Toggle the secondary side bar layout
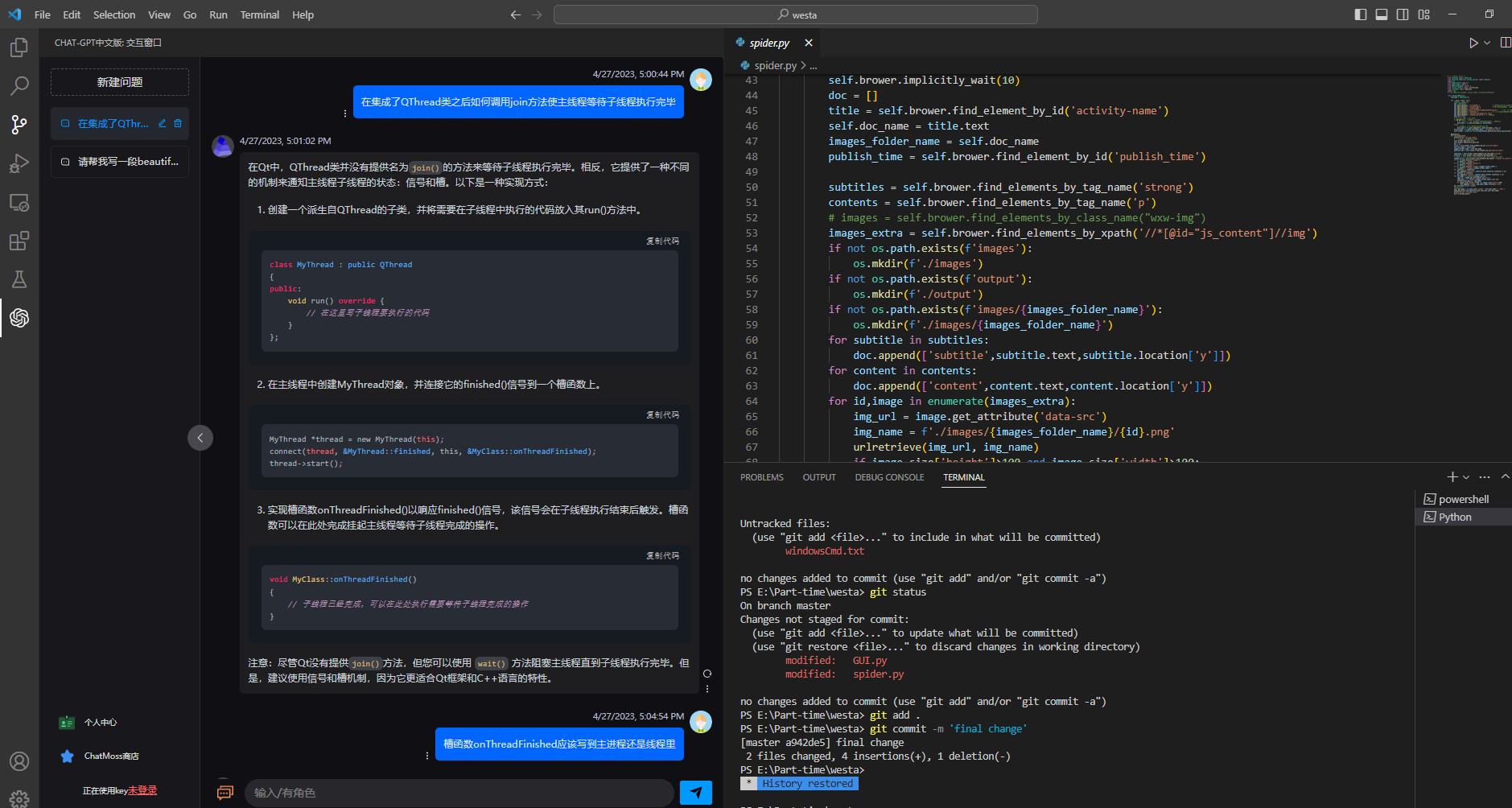 click(x=1403, y=14)
